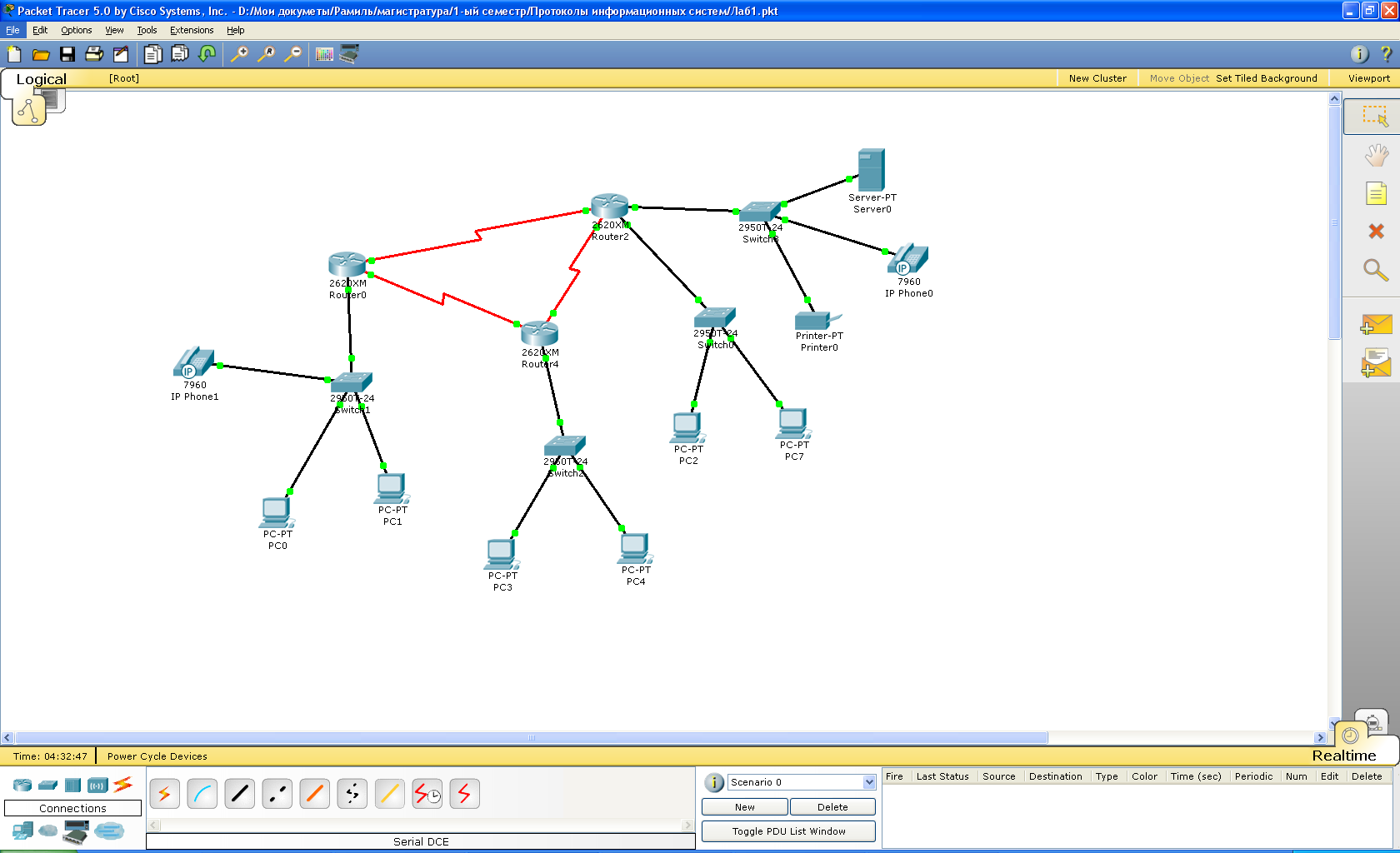1400x853 pixels.
Task: Click the [Root] navigation label
Action: (124, 78)
